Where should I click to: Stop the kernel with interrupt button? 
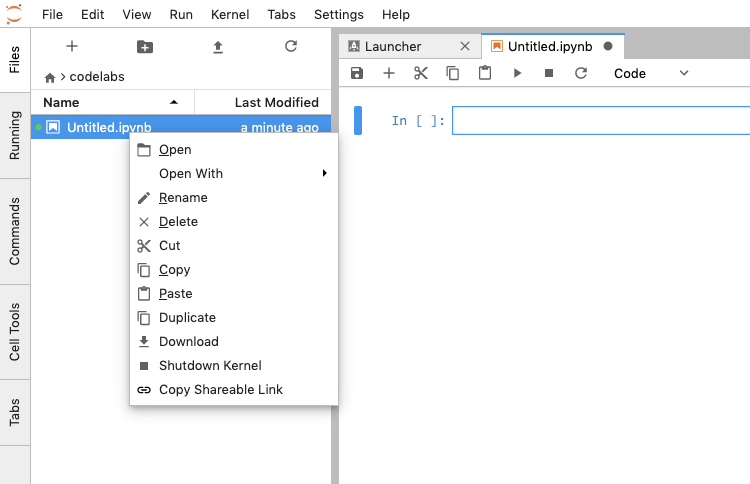549,73
